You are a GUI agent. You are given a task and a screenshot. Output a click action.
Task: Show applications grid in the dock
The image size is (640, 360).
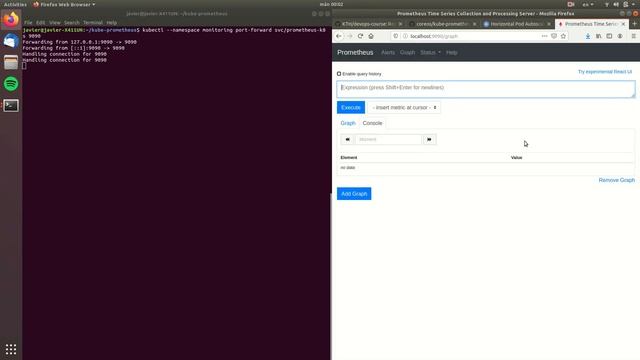[x=11, y=349]
